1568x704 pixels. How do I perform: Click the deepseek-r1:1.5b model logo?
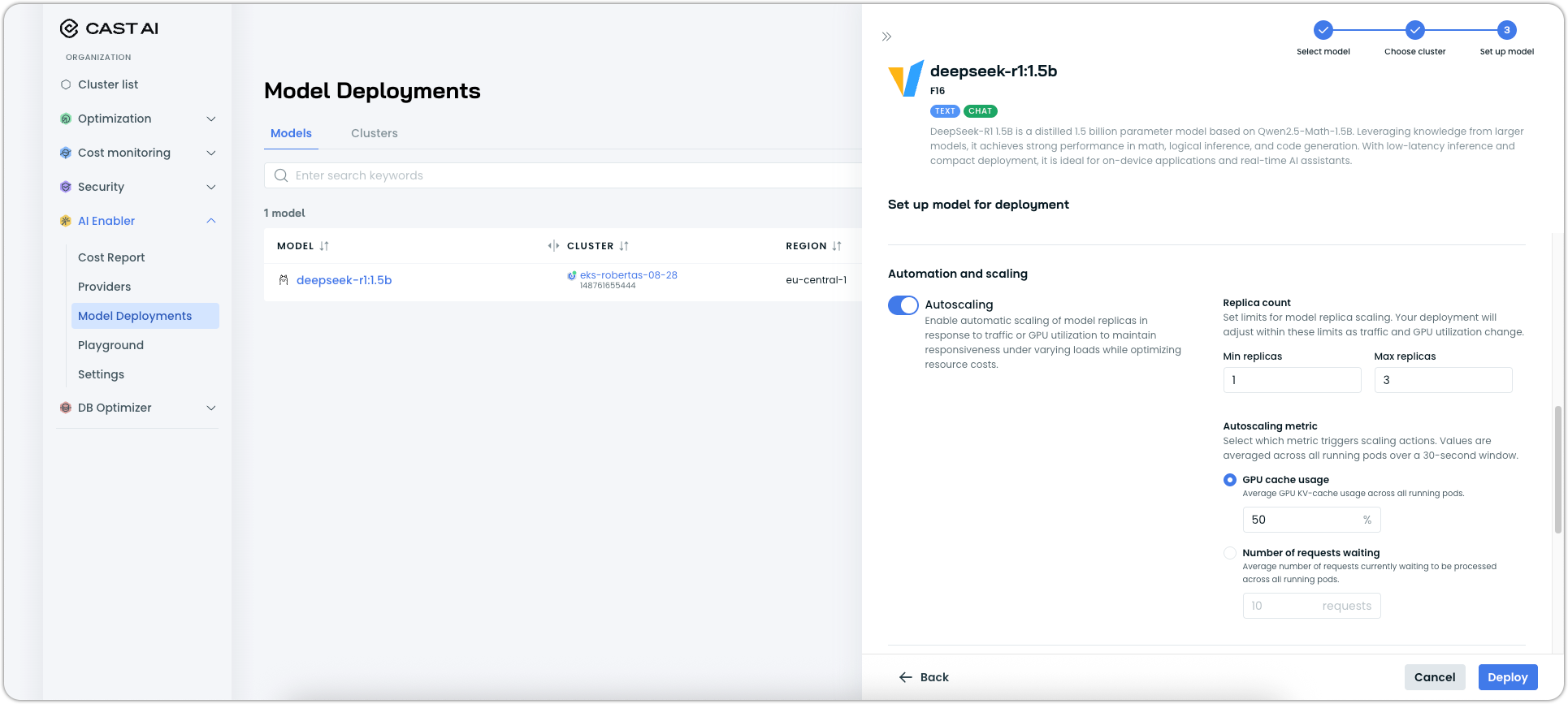tap(906, 79)
